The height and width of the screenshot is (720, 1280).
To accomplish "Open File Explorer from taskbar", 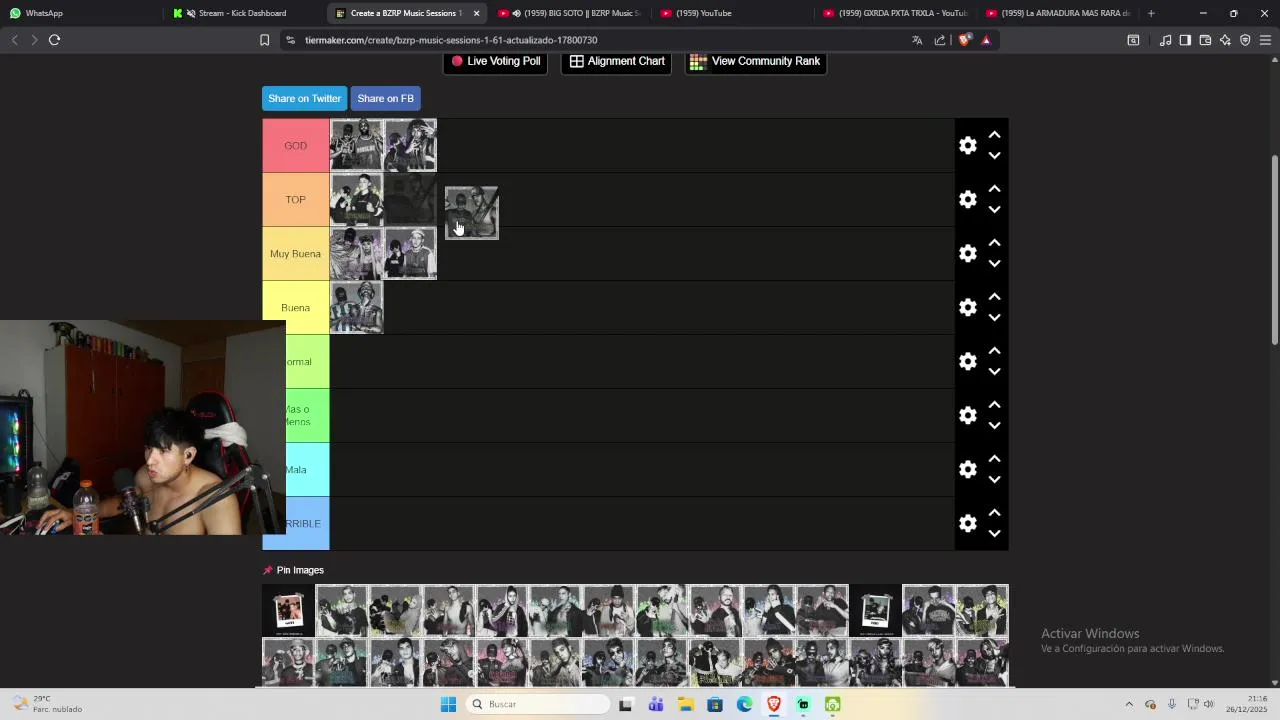I will [x=685, y=704].
